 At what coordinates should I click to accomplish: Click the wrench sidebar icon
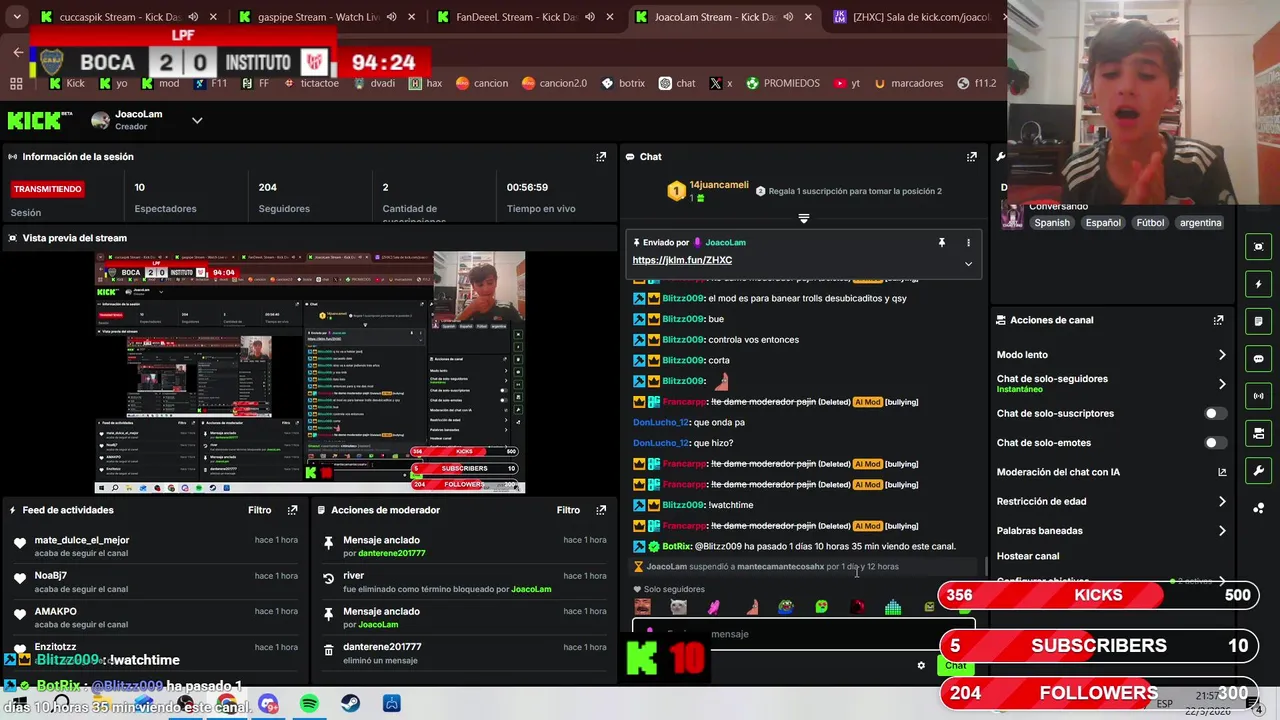[1258, 470]
